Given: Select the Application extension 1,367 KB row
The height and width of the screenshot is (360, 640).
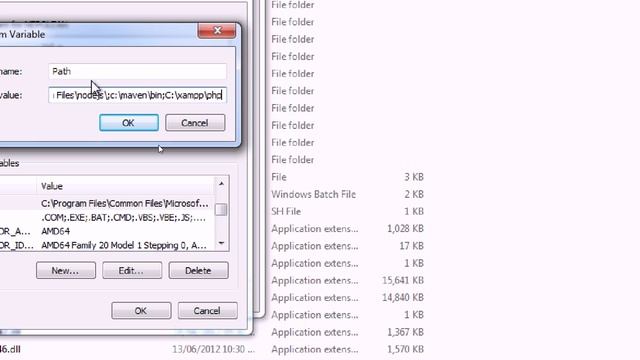Looking at the screenshot, I should coord(347,332).
